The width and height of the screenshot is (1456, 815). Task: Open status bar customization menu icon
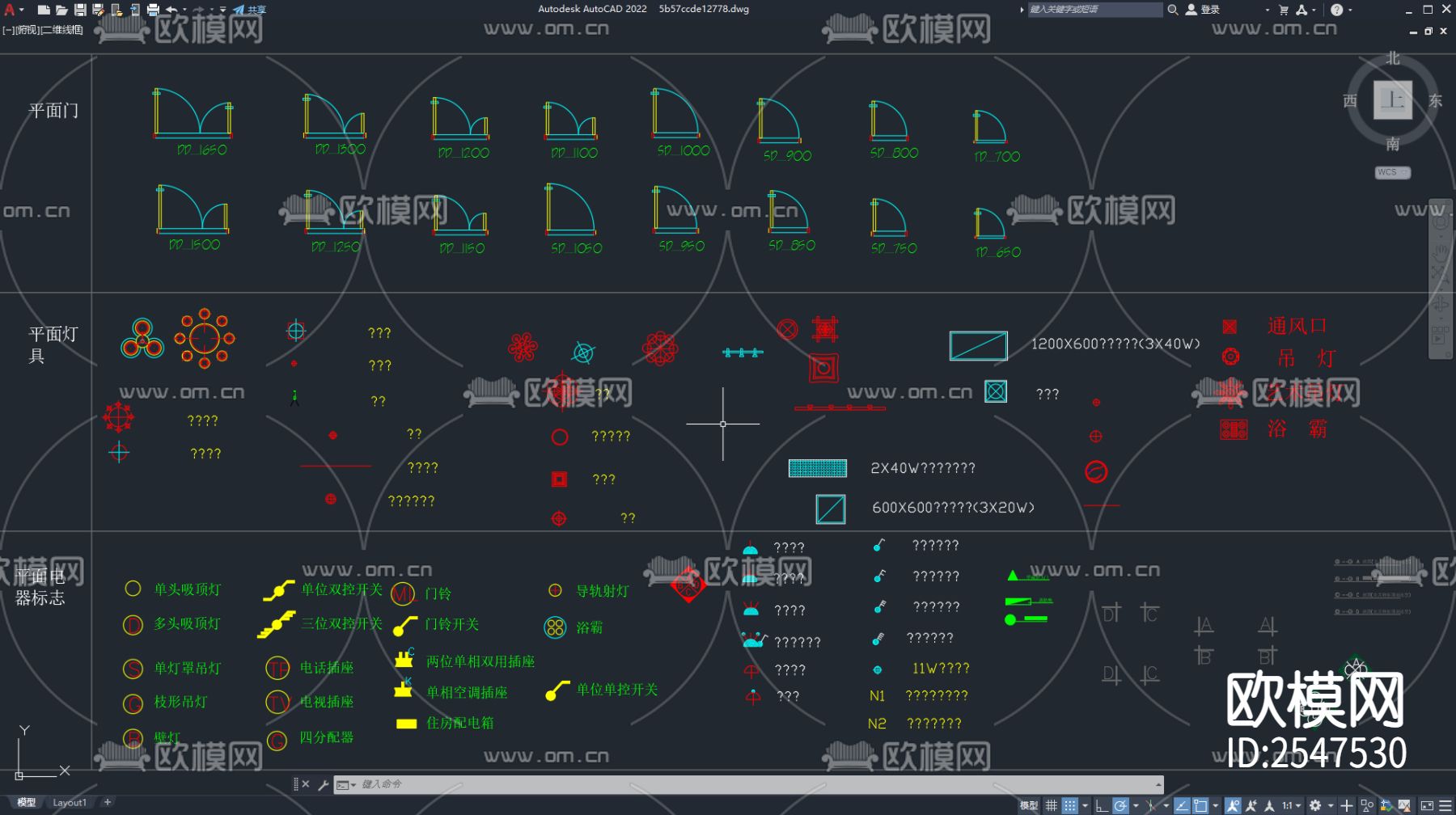(1445, 805)
